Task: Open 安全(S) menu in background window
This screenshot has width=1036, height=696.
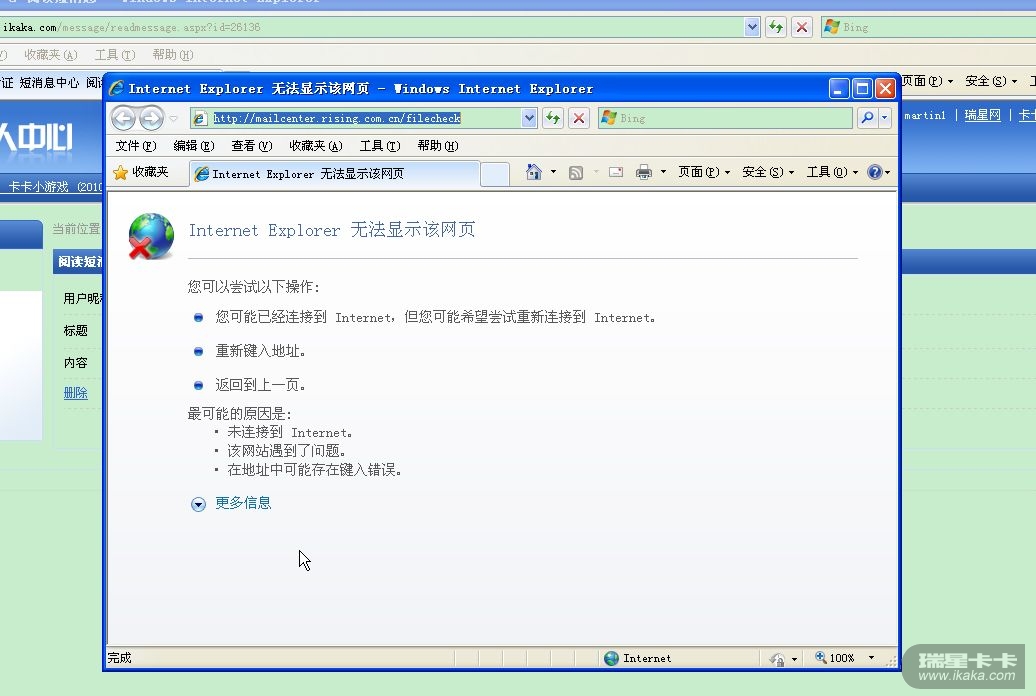Action: 990,81
